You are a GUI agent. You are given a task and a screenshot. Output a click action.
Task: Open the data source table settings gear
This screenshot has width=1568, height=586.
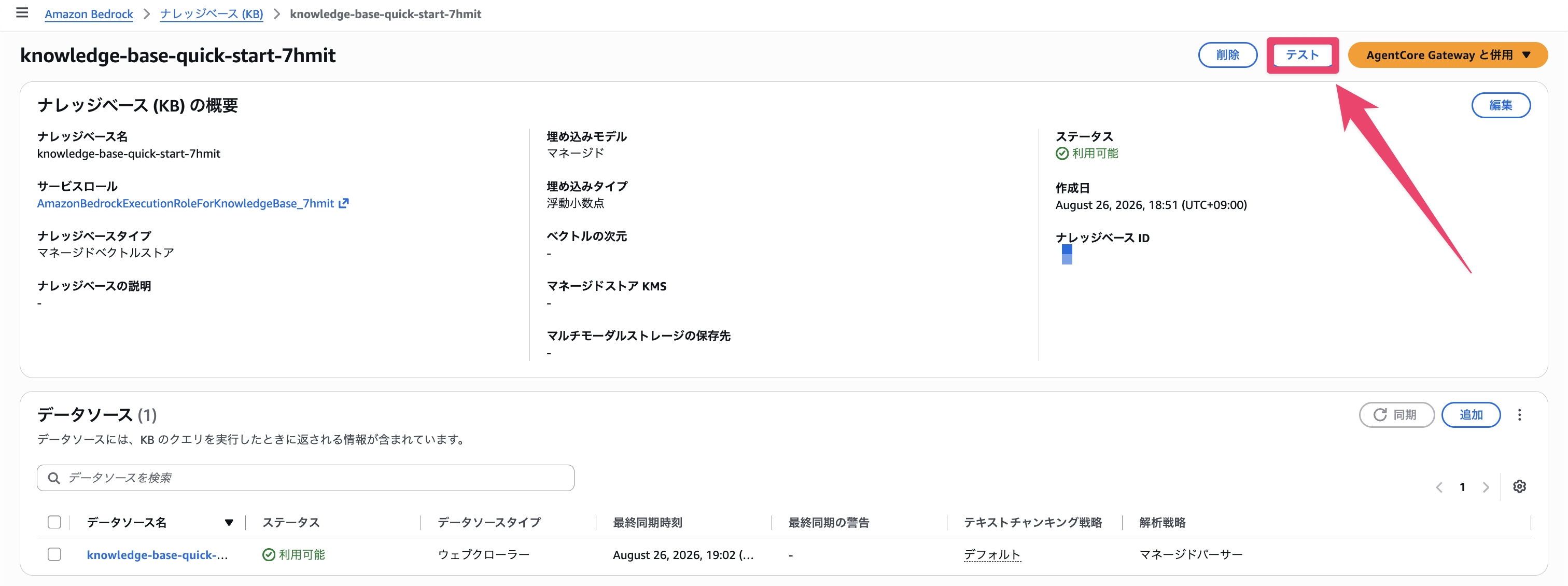tap(1519, 486)
